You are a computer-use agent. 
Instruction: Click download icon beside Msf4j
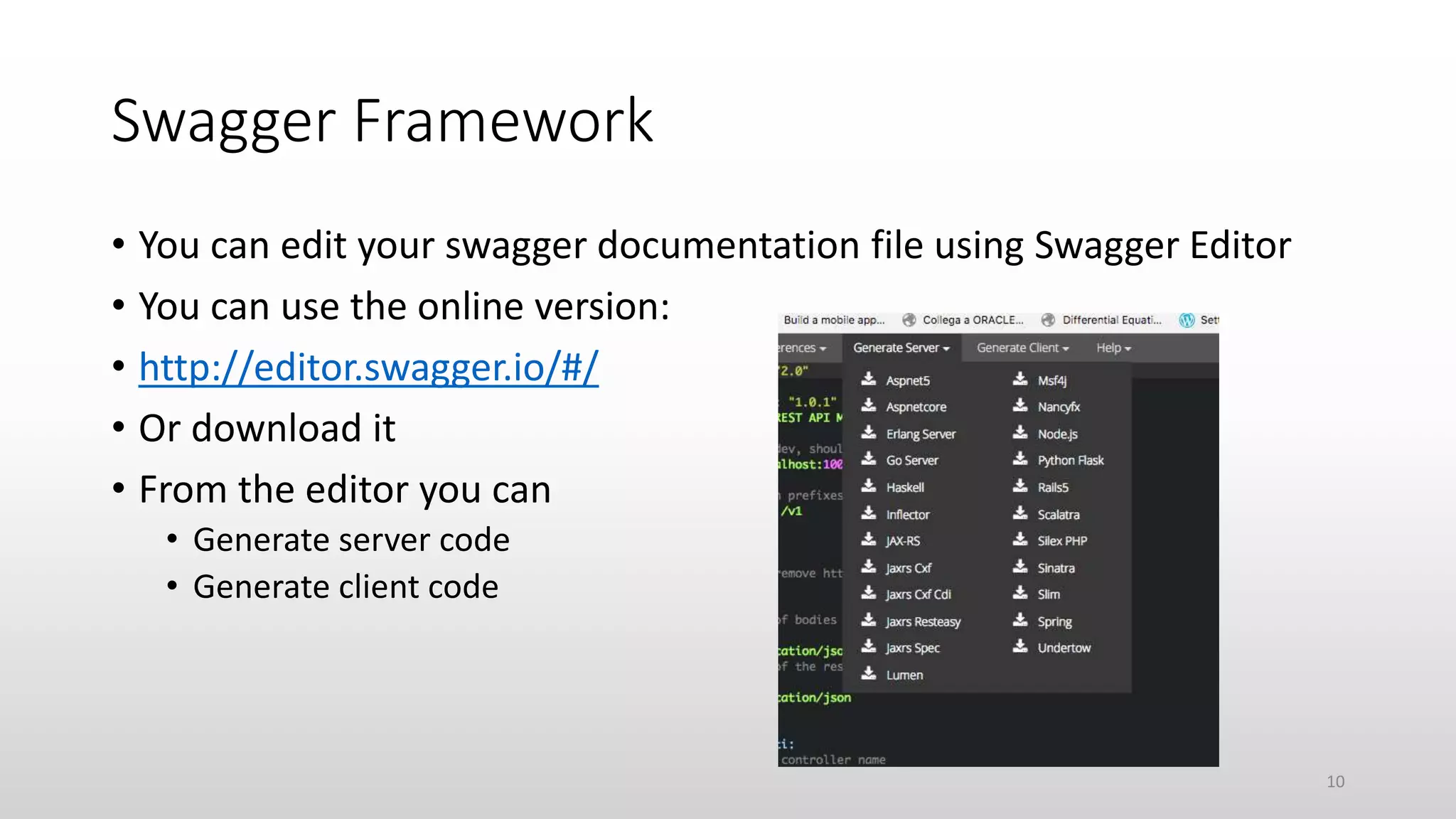click(1020, 378)
